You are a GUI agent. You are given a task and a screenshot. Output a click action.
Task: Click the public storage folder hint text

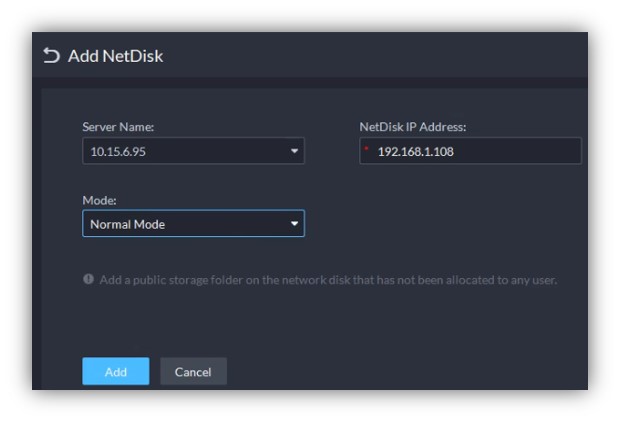(x=328, y=280)
